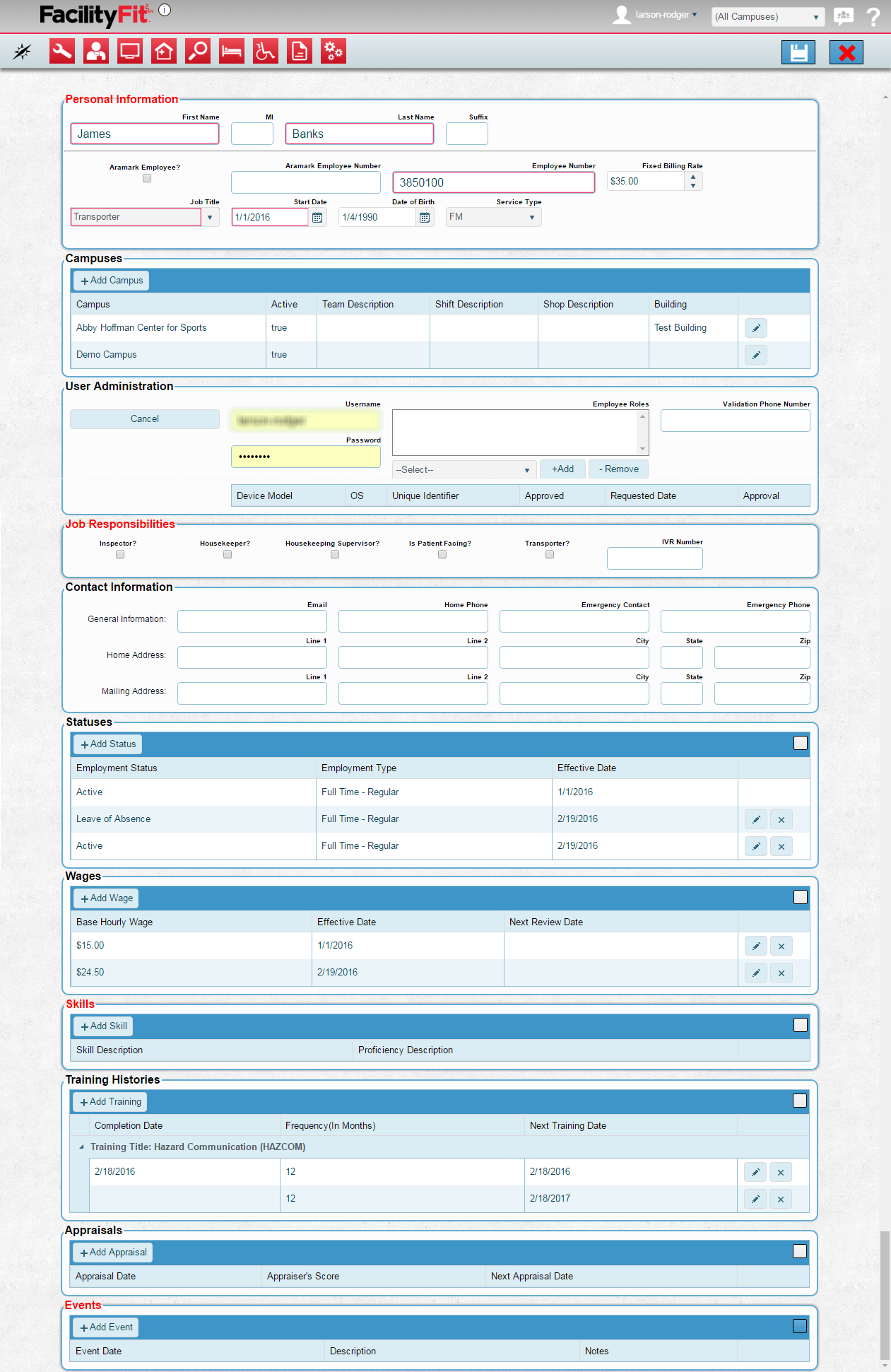Viewport: 891px width, 1372px height.
Task: Open the Job Title dropdown
Action: (210, 217)
